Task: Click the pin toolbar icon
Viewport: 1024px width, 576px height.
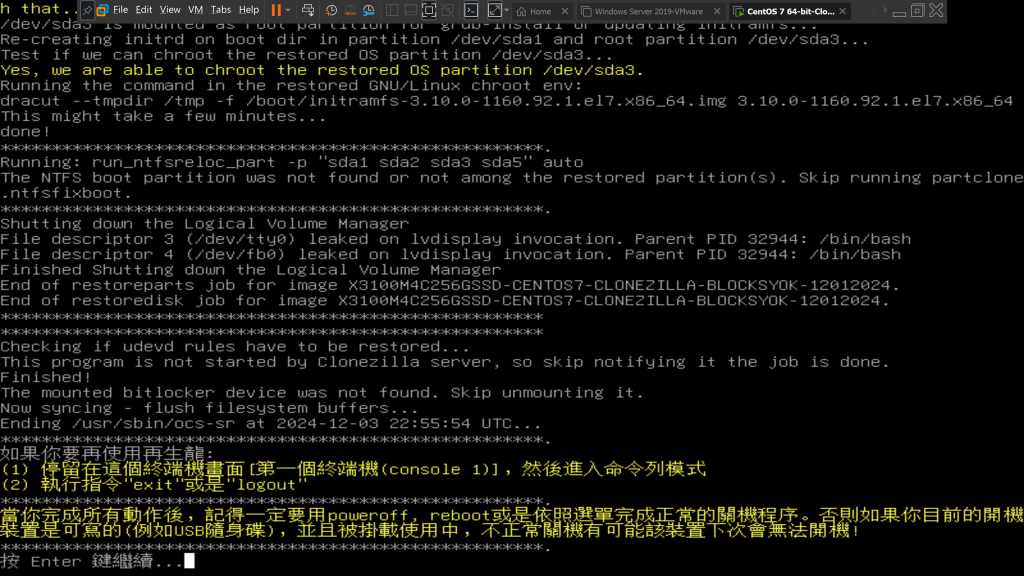Action: point(87,10)
